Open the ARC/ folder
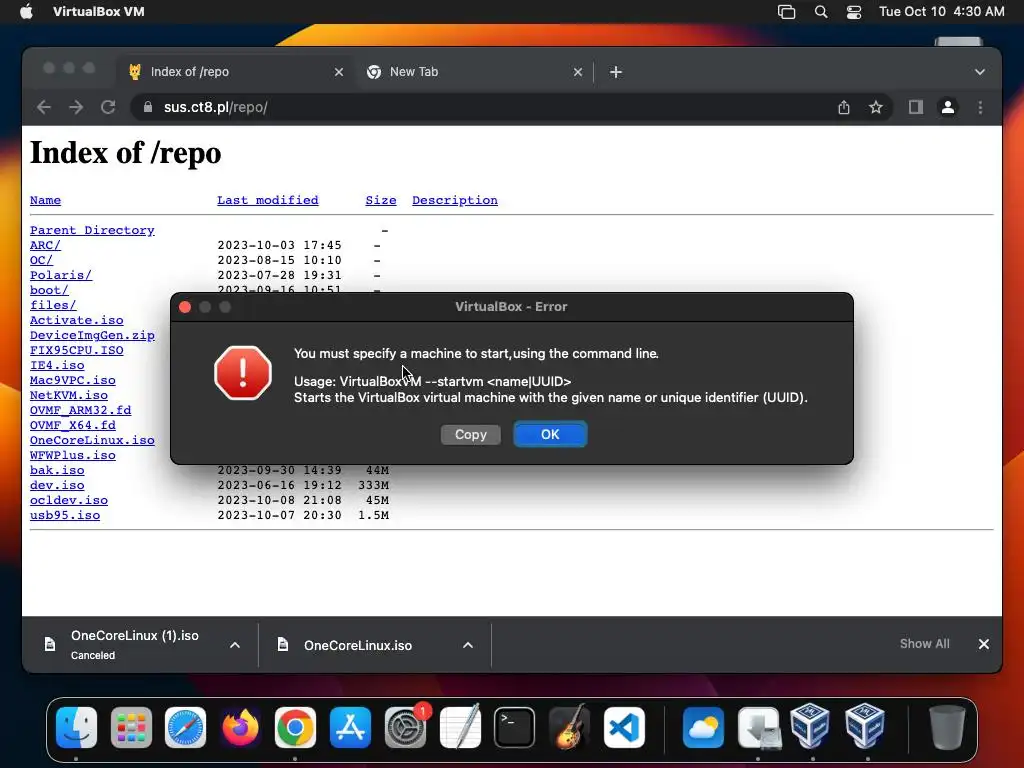This screenshot has width=1024, height=768. click(45, 245)
